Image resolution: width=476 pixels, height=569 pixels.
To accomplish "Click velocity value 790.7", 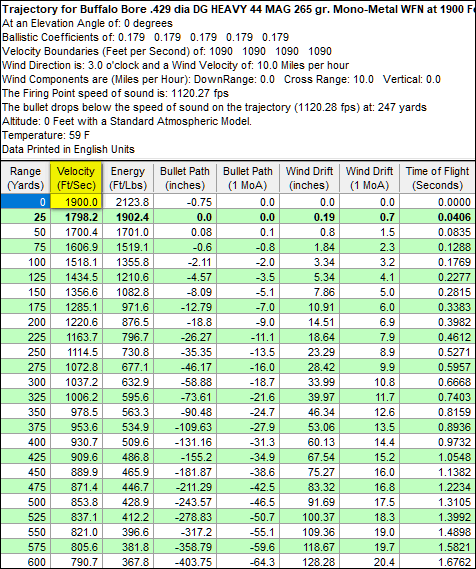I will (x=76, y=562).
